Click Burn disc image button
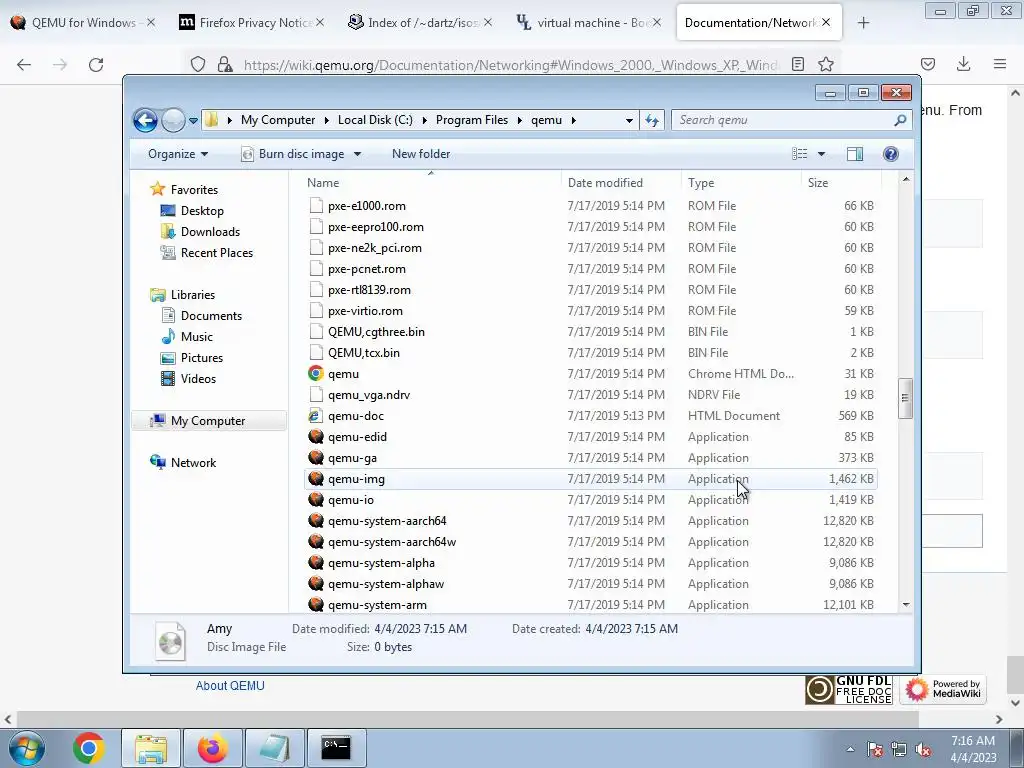The image size is (1024, 768). pos(294,154)
